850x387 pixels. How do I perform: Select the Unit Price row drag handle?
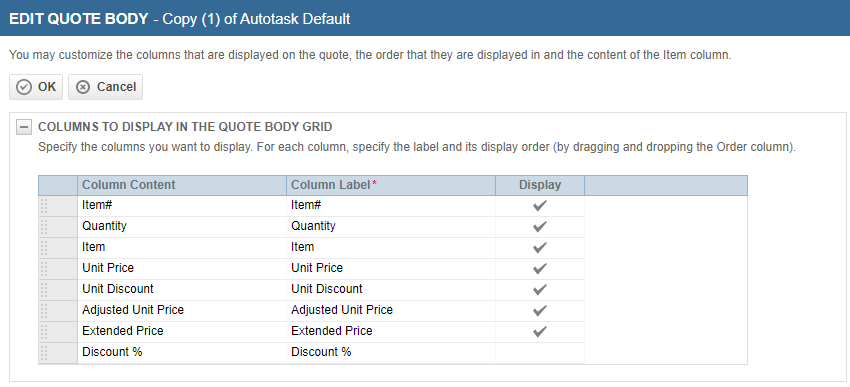click(x=44, y=269)
